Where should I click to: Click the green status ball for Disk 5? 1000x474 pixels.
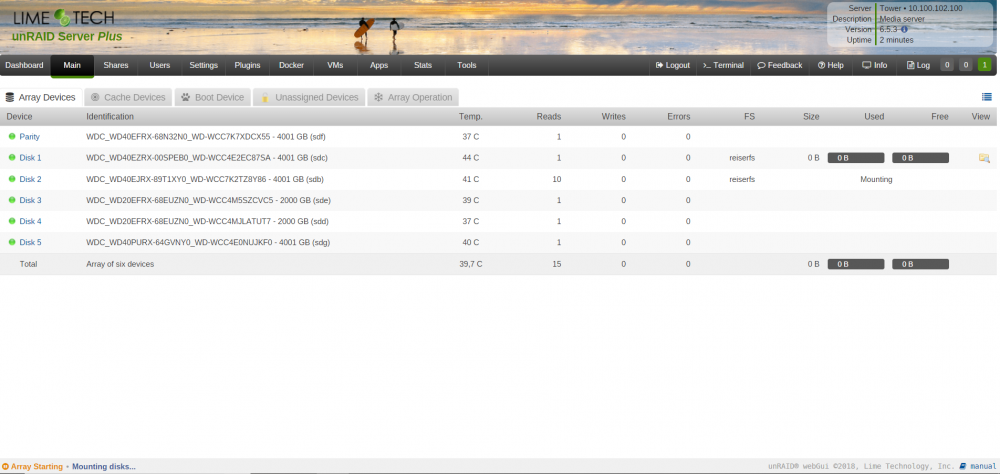[11, 242]
